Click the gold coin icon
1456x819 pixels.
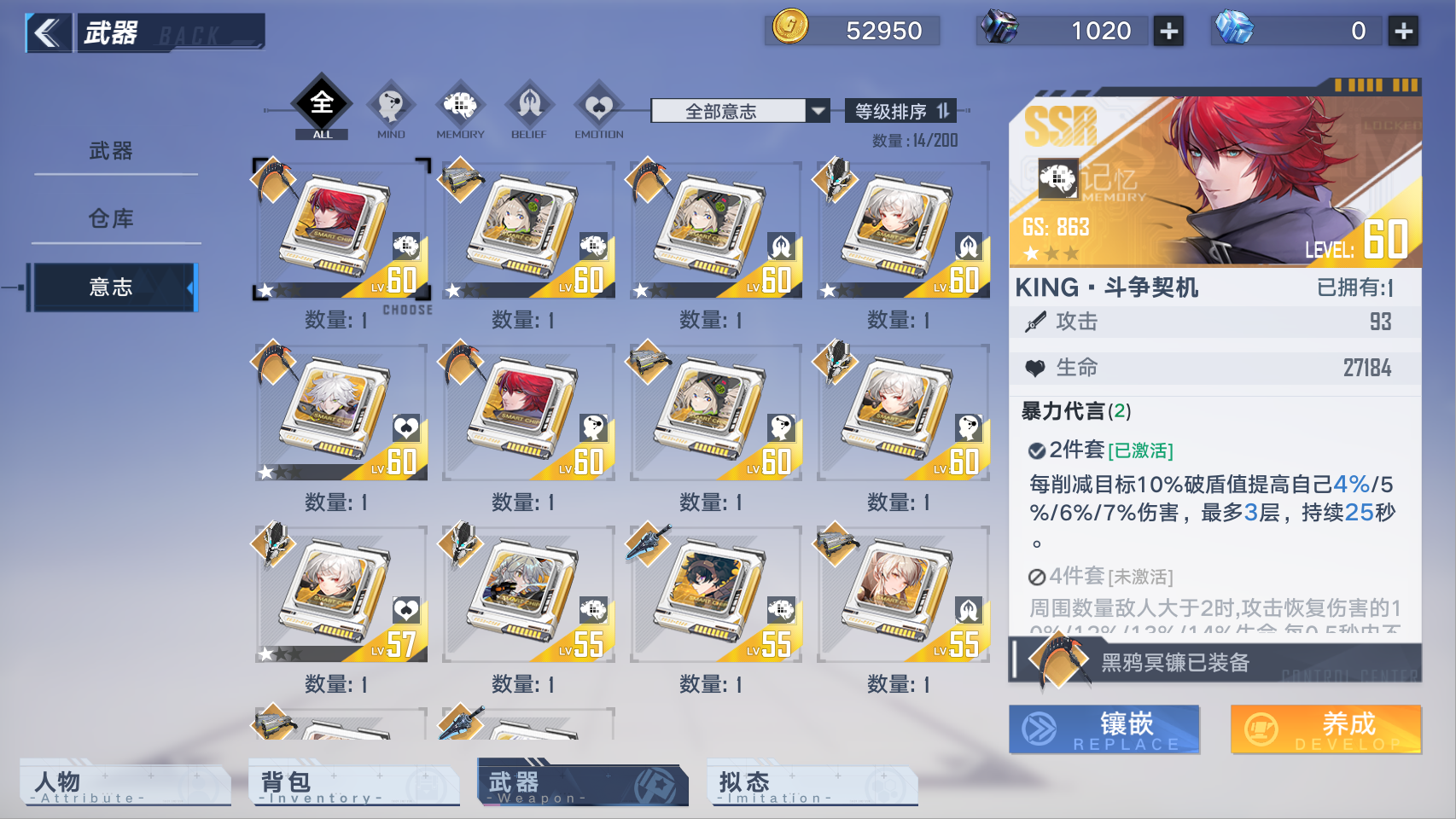click(790, 26)
